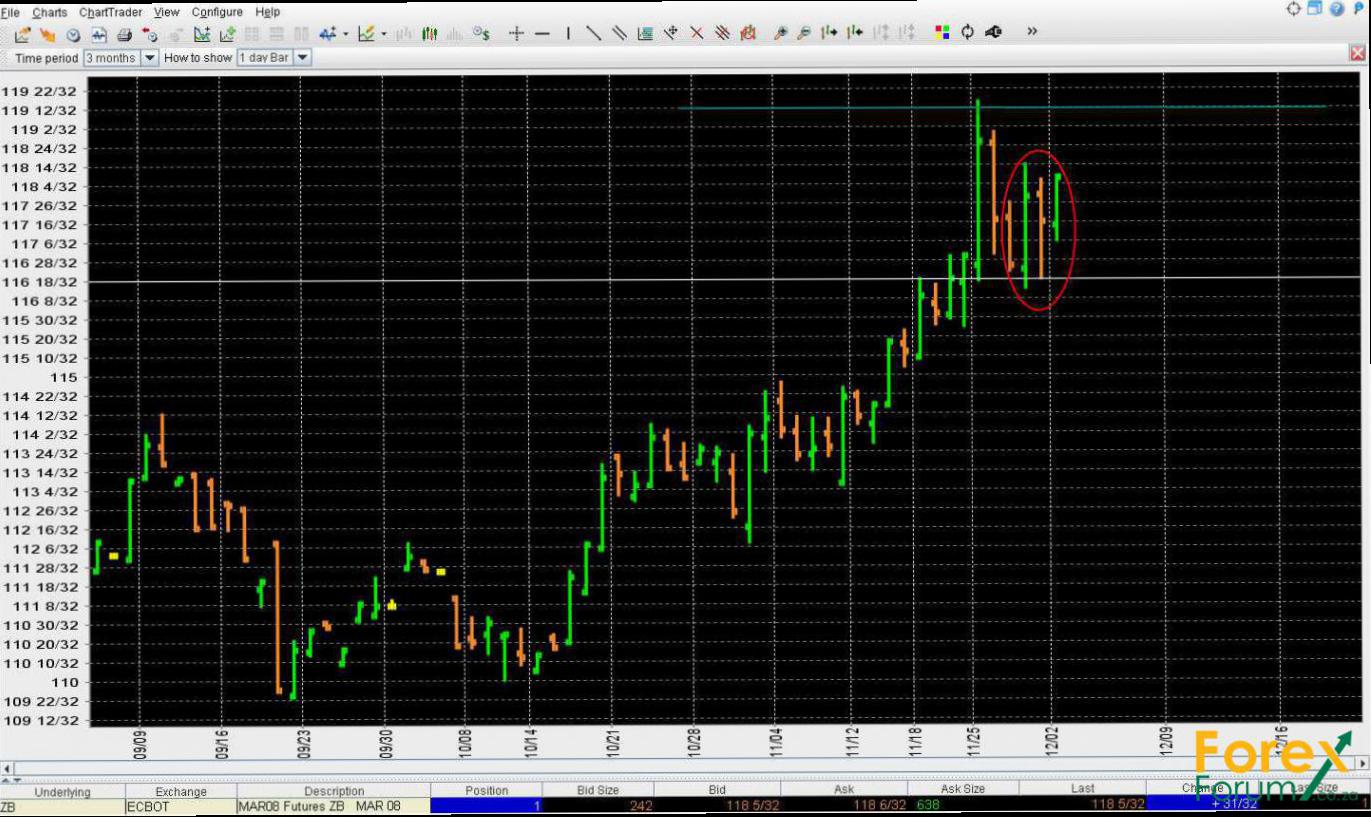Viewport: 1371px width, 817px height.
Task: Click the red X remove lines icon
Action: 697,34
